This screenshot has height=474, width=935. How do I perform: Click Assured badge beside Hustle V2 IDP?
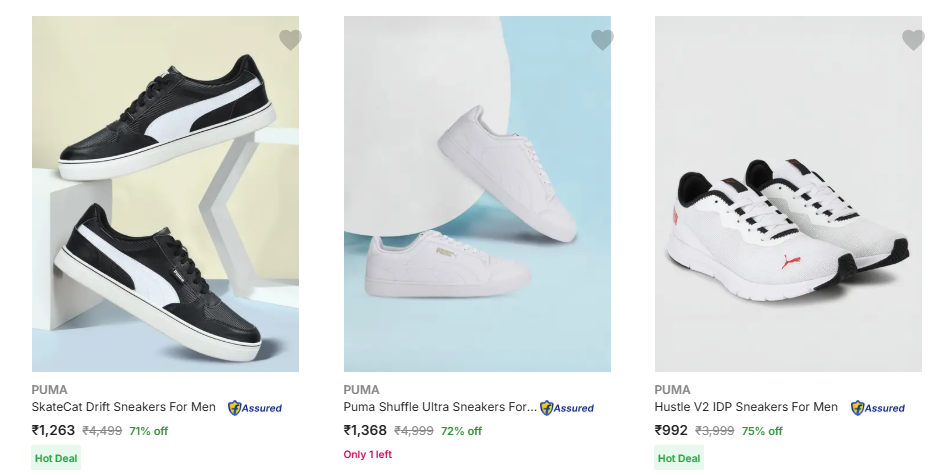pos(878,408)
